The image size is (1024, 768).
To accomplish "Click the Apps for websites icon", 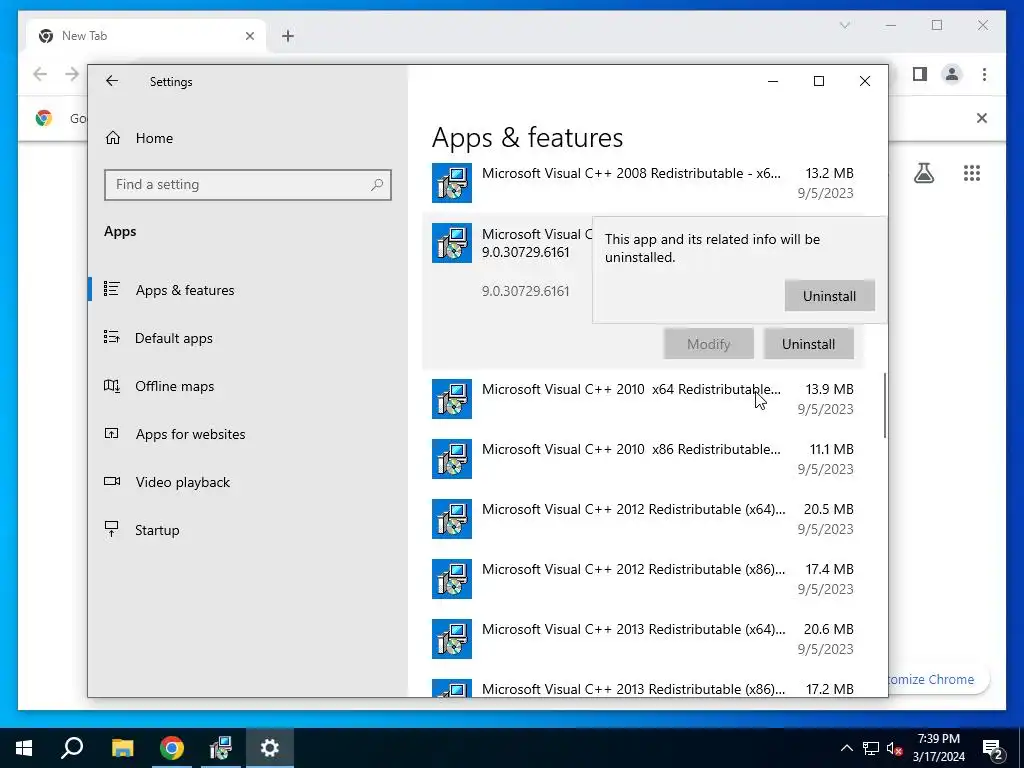I will [x=112, y=433].
